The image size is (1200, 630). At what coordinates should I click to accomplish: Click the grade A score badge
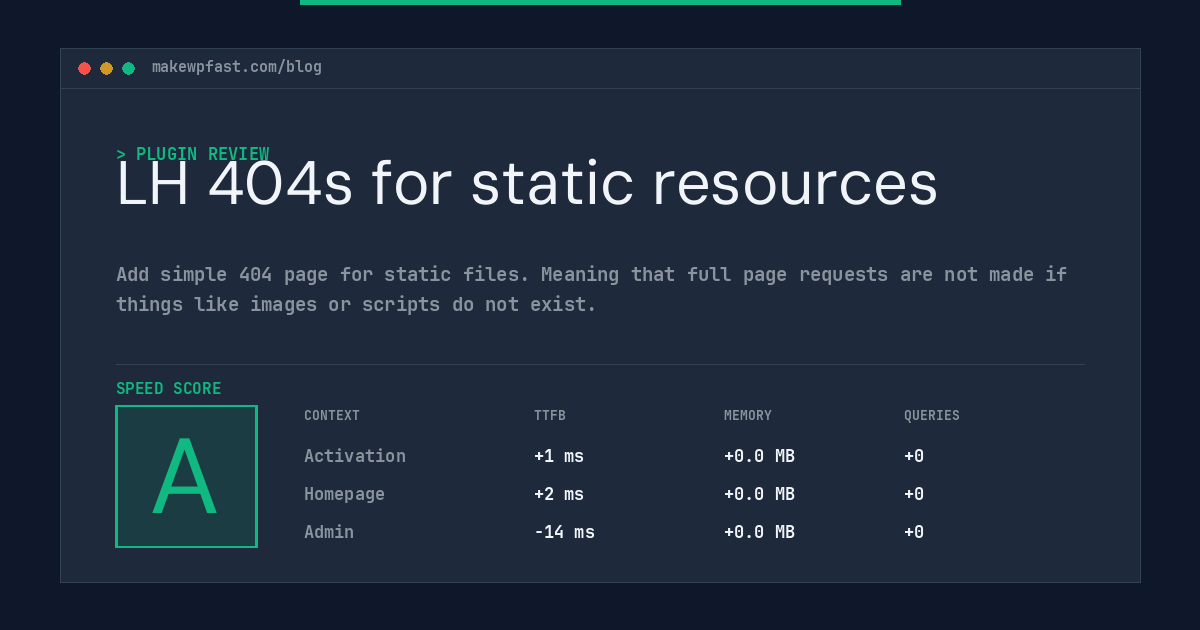point(186,476)
